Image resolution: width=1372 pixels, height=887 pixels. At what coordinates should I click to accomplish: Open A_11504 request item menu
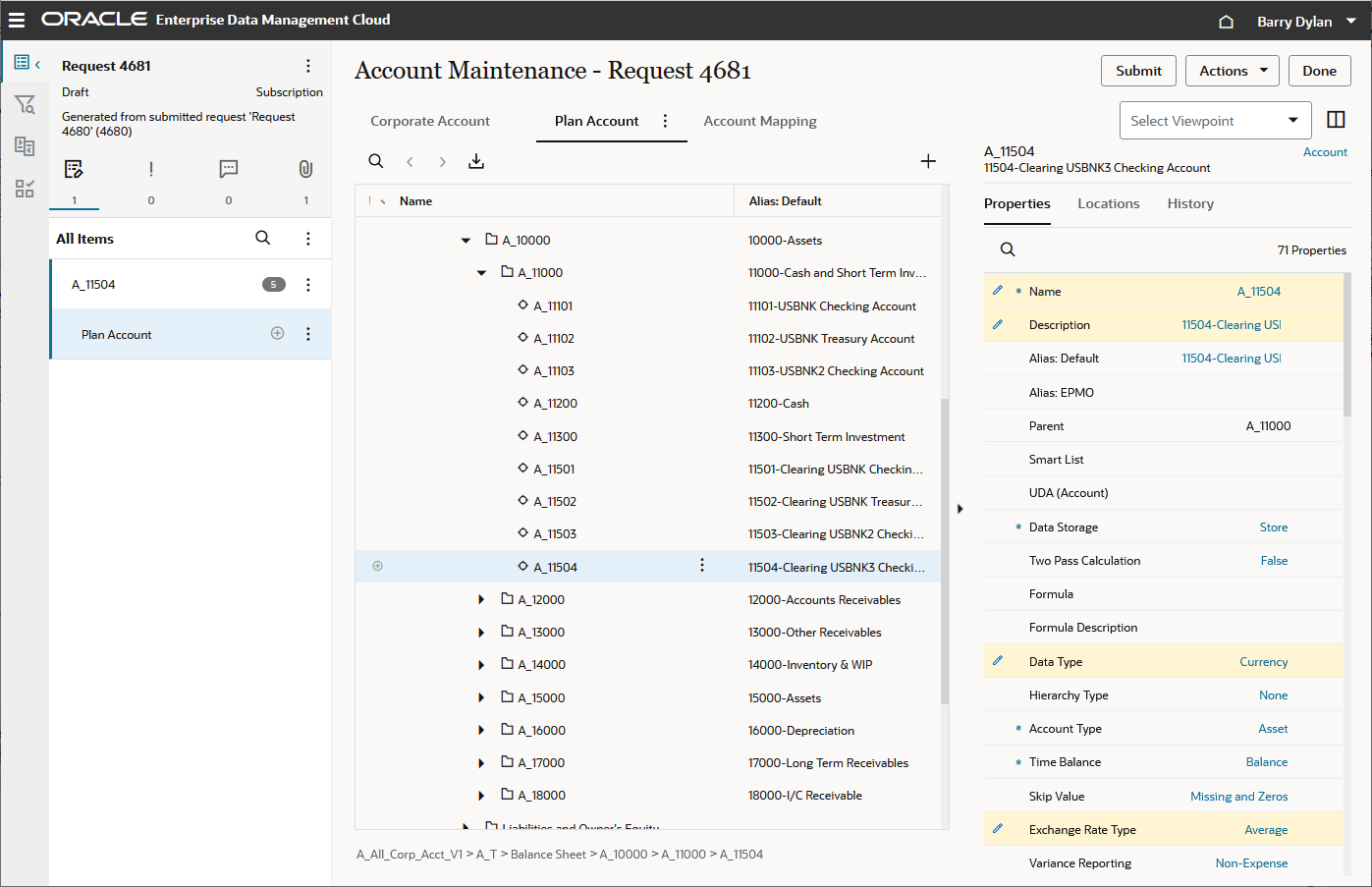click(308, 285)
